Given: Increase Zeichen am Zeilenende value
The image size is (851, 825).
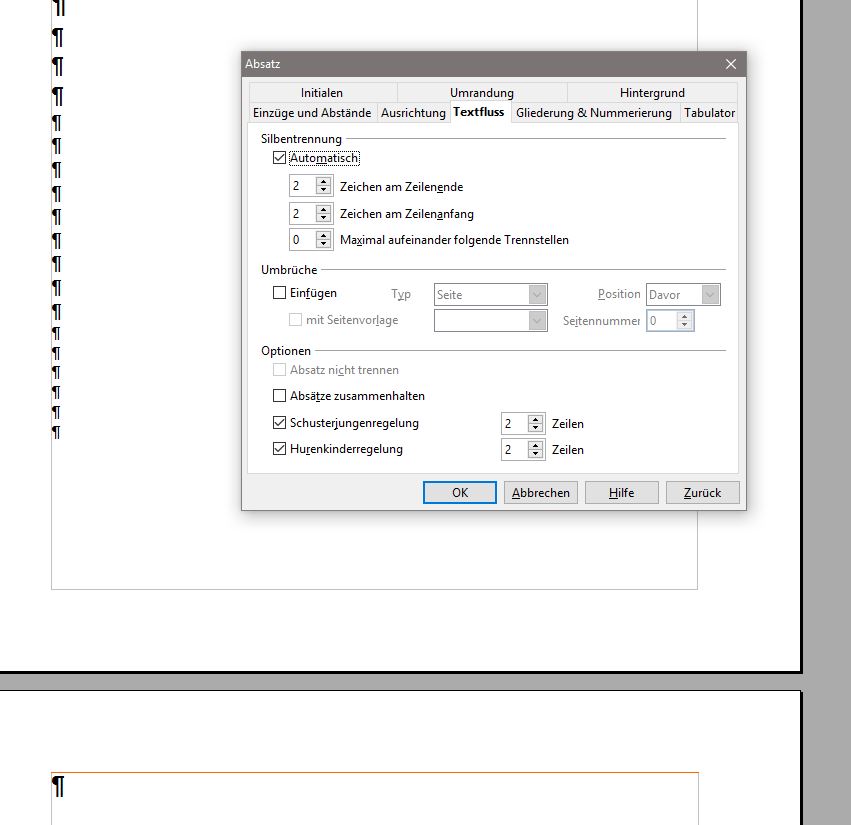Looking at the screenshot, I should pos(323,182).
